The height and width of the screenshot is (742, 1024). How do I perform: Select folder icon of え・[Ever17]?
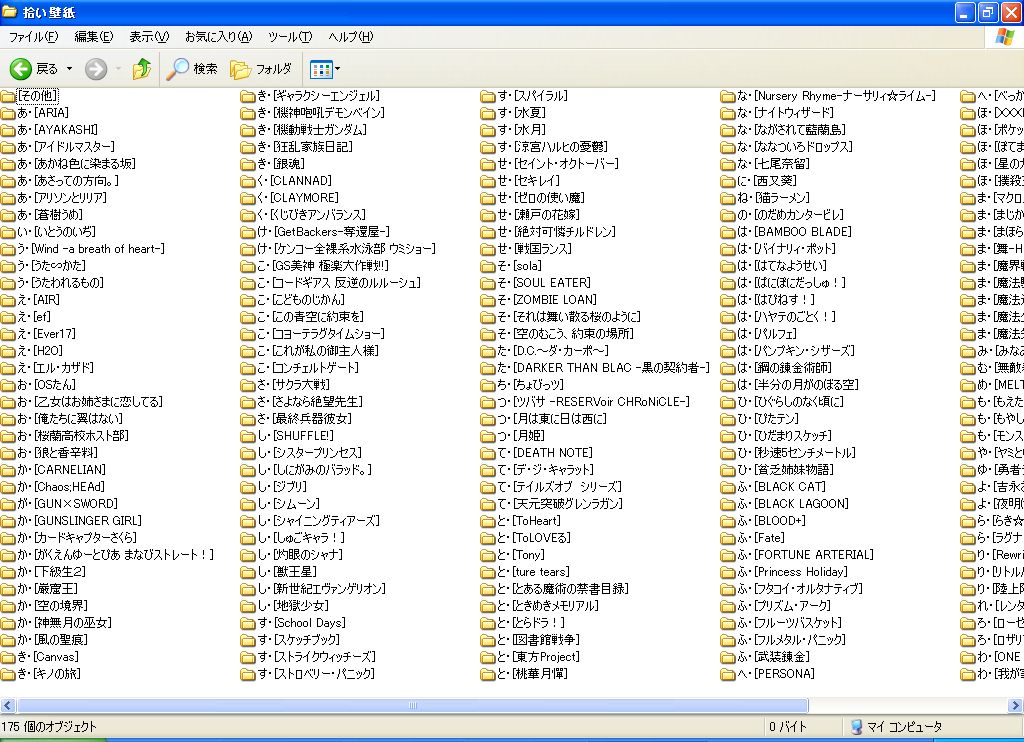tap(8, 334)
